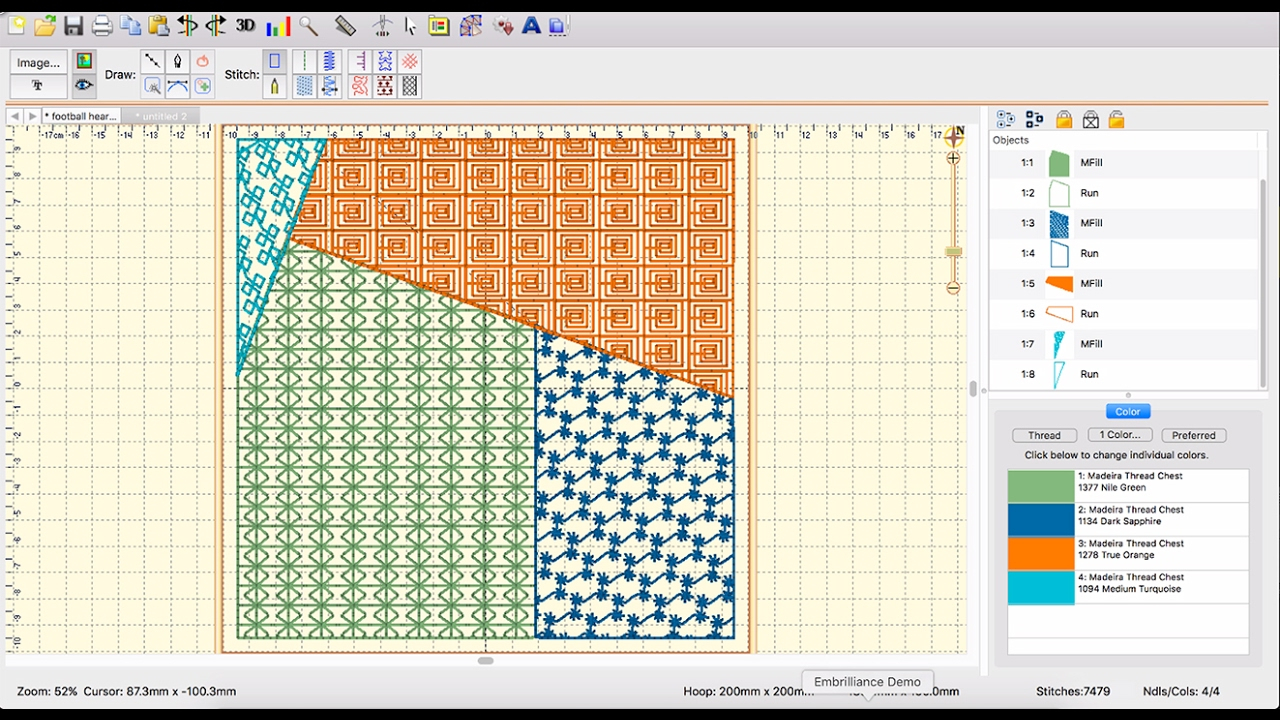Click the True Orange color swatch
1280x720 pixels.
tap(1040, 554)
